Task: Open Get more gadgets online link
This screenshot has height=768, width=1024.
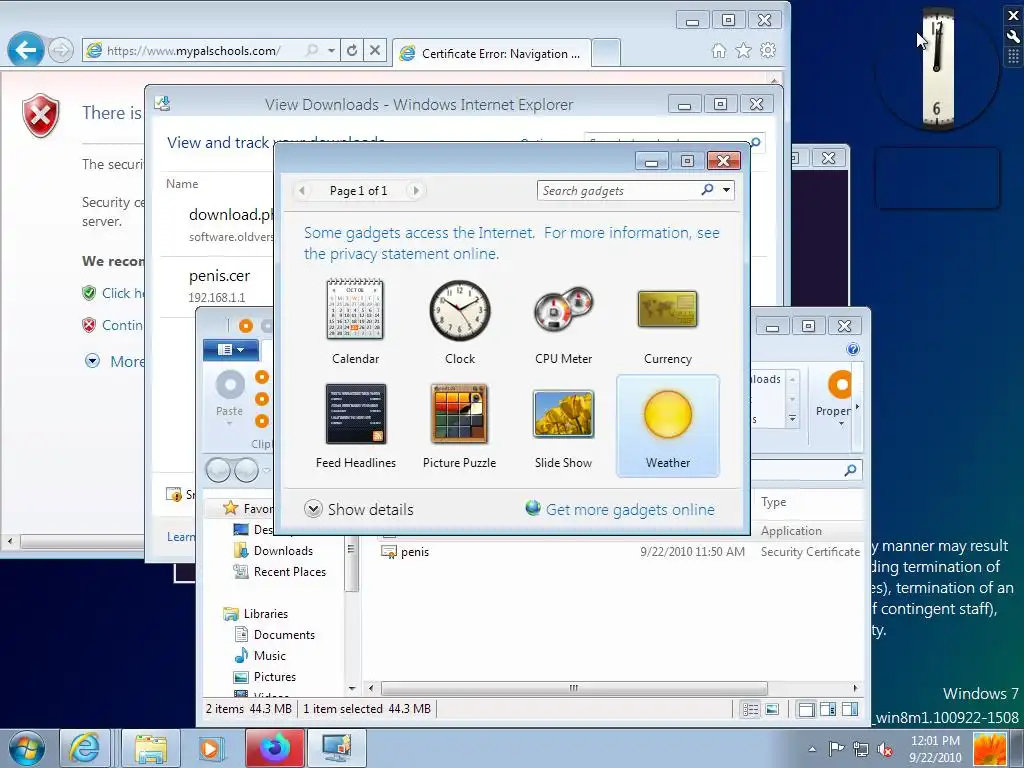Action: (620, 509)
